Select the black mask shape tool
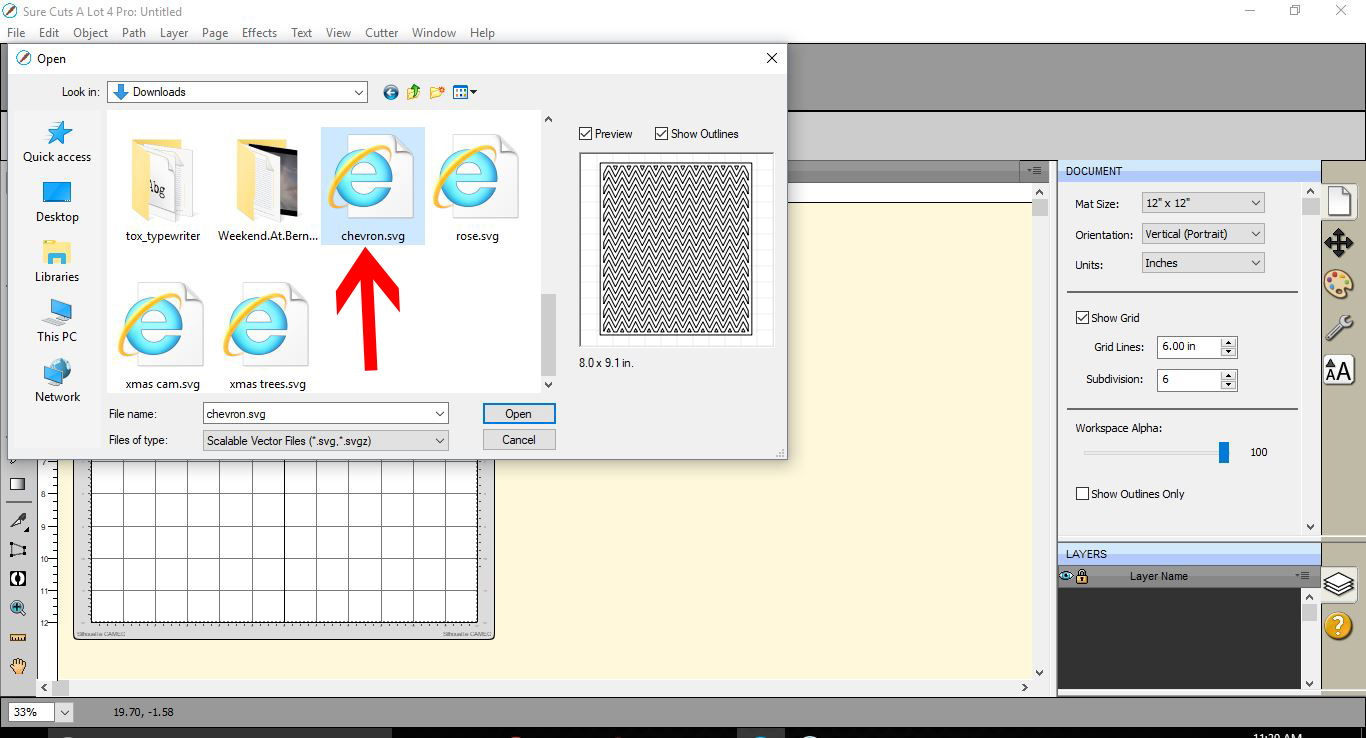 pos(18,578)
